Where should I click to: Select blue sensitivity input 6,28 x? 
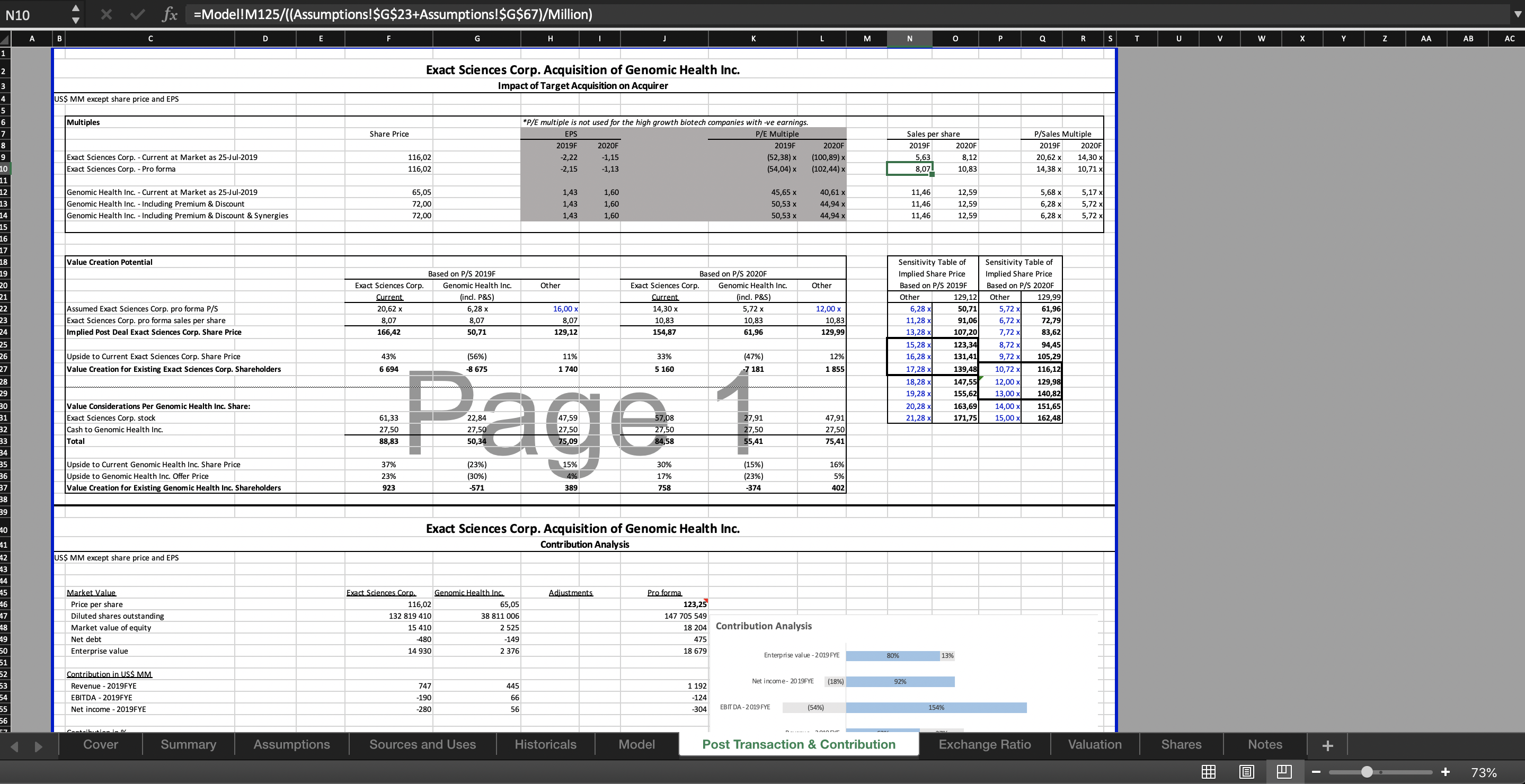click(x=909, y=309)
